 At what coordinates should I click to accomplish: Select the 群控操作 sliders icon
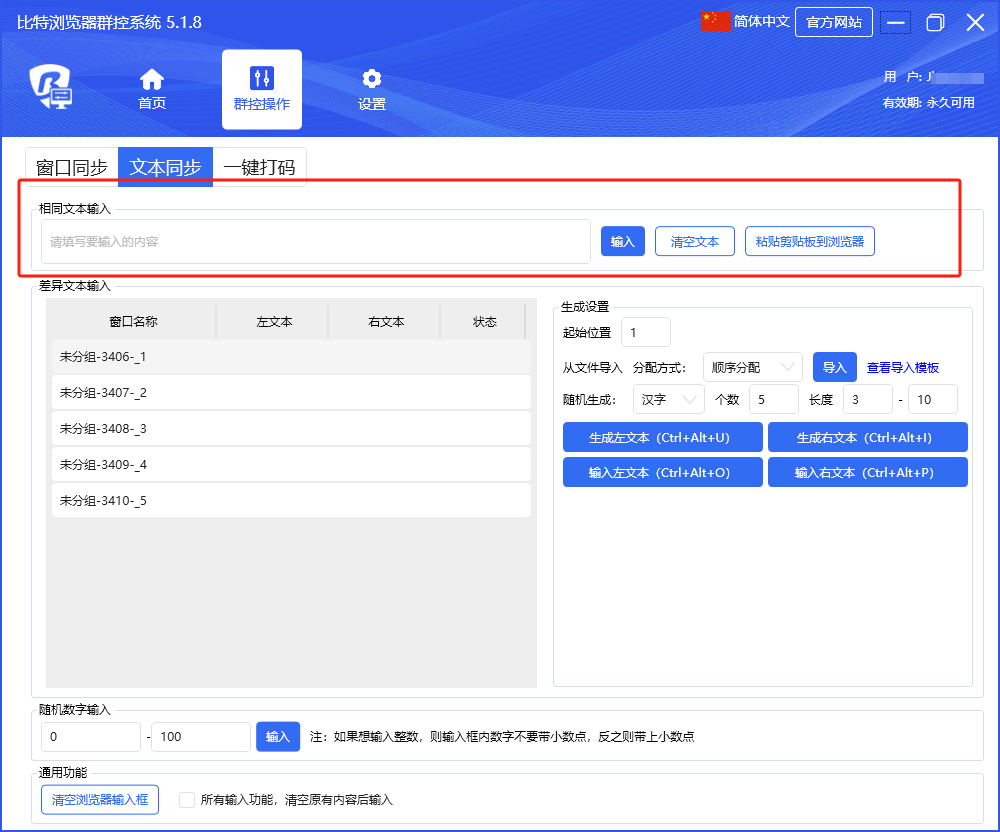(x=261, y=78)
